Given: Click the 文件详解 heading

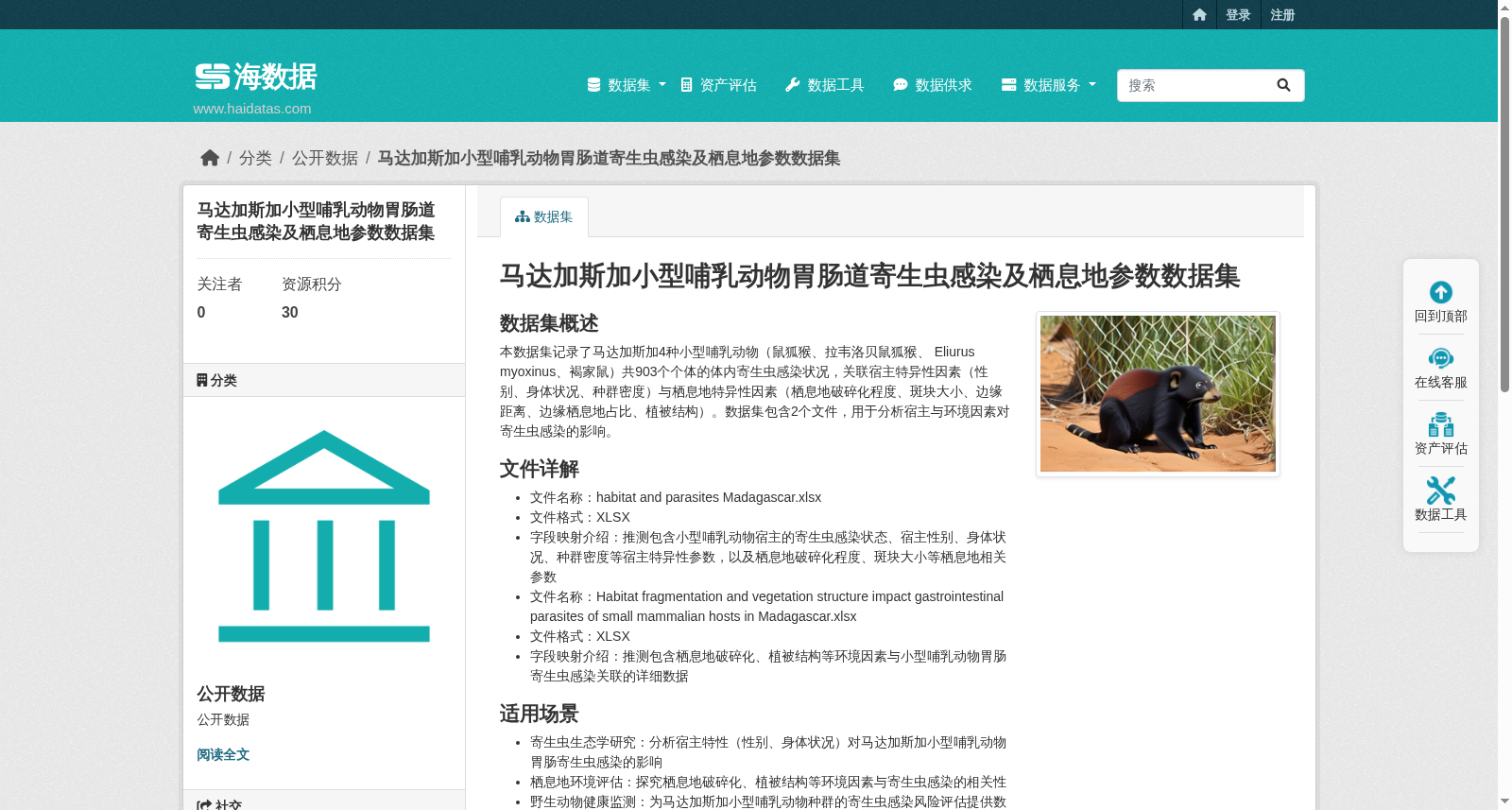Looking at the screenshot, I should coord(540,469).
